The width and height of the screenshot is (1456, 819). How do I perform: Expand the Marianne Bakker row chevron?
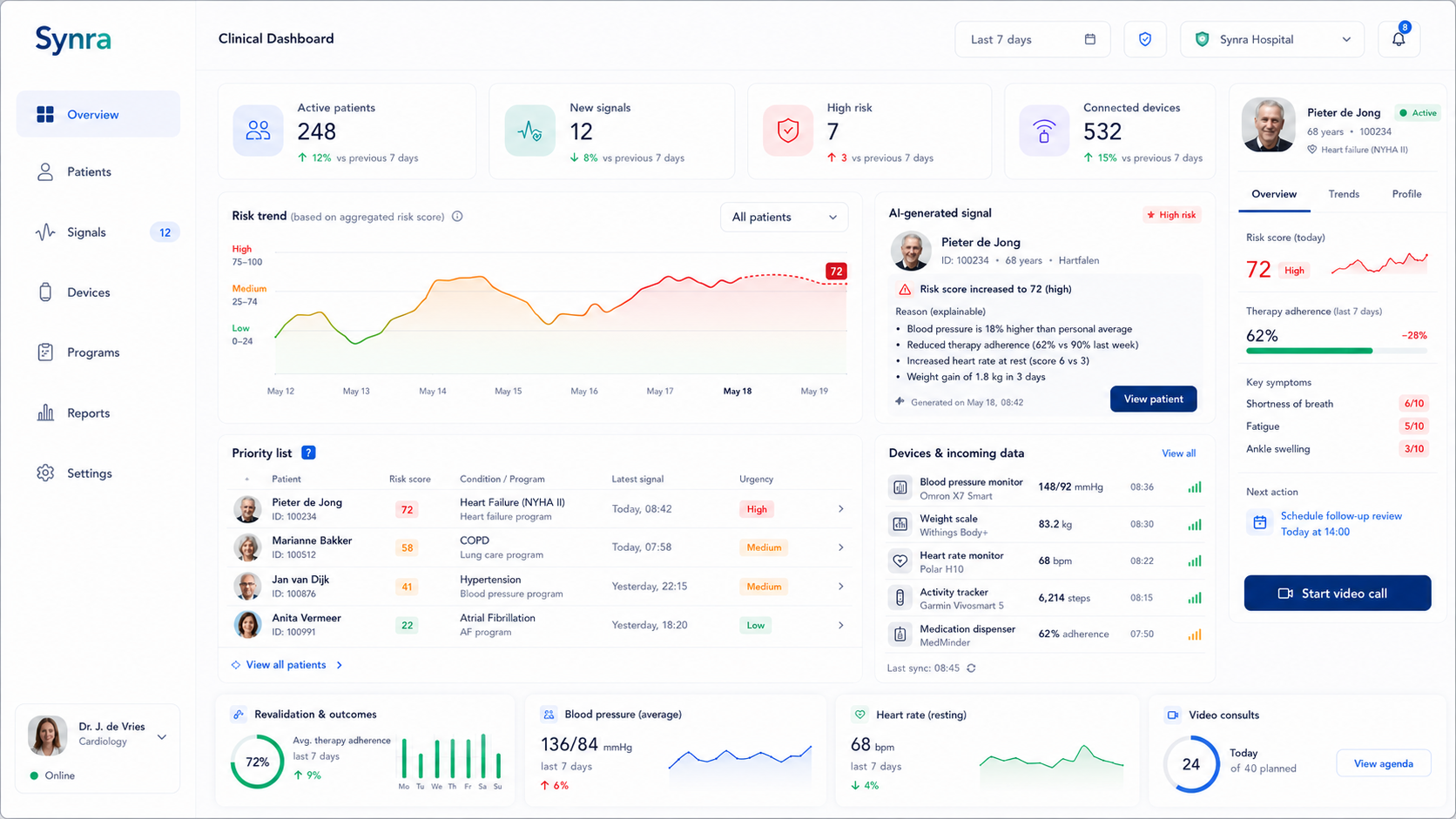pos(840,547)
